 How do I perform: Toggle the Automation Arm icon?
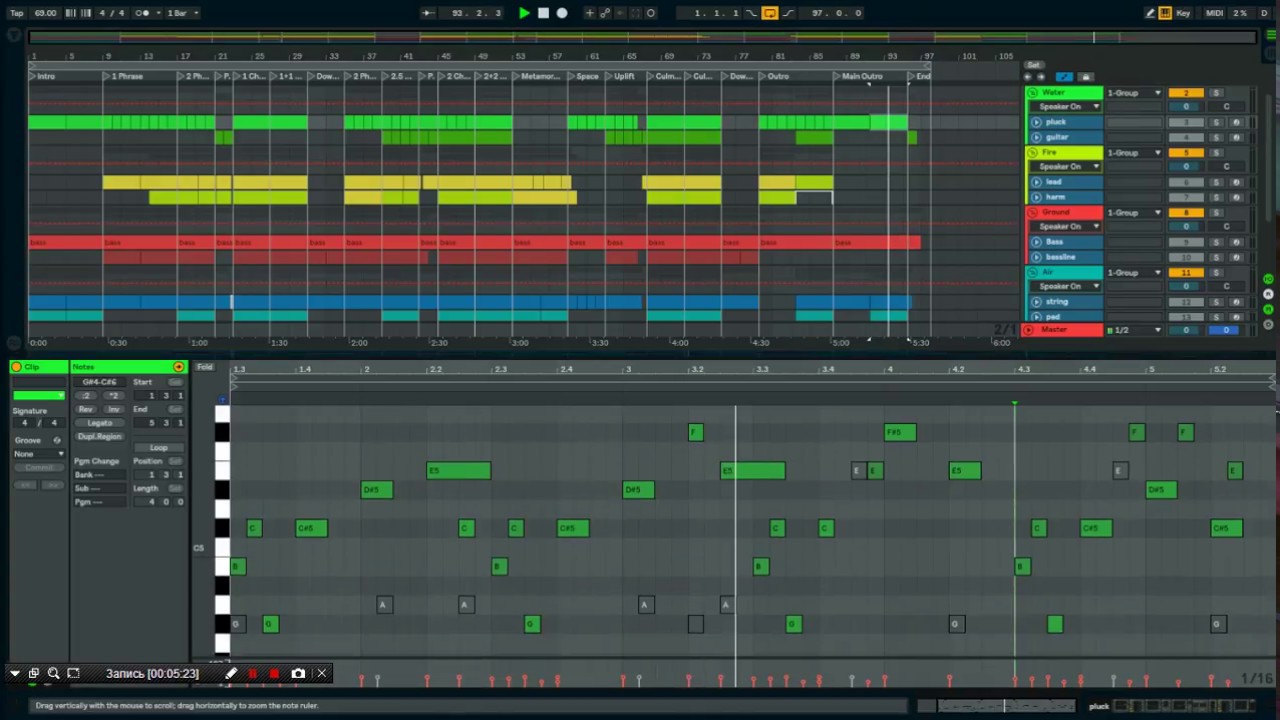click(605, 13)
